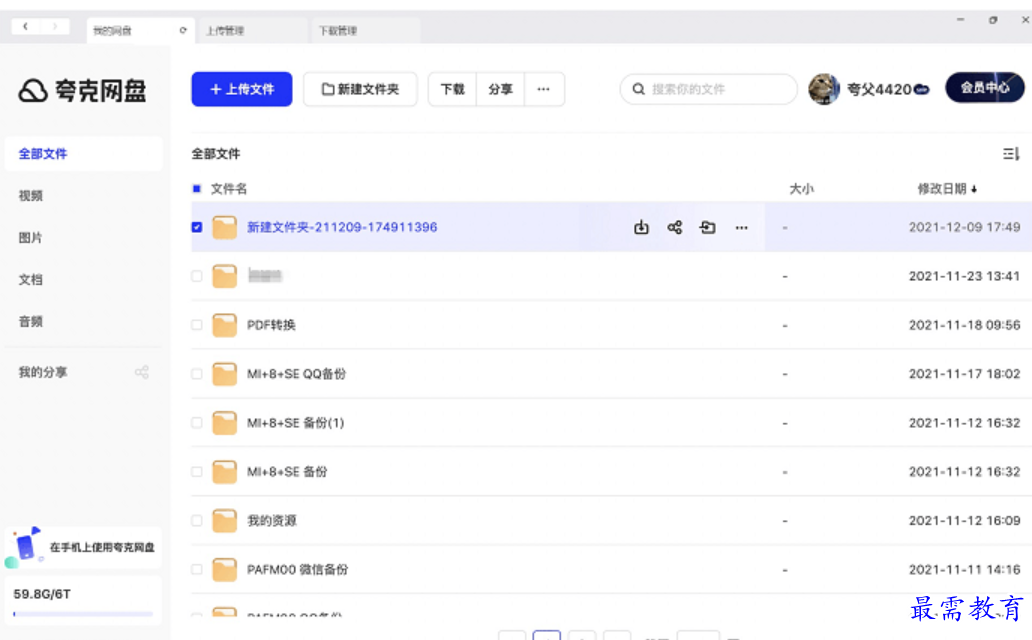Check the 我的资源 folder checkbox
Screen dimensions: 1032x640
click(196, 520)
